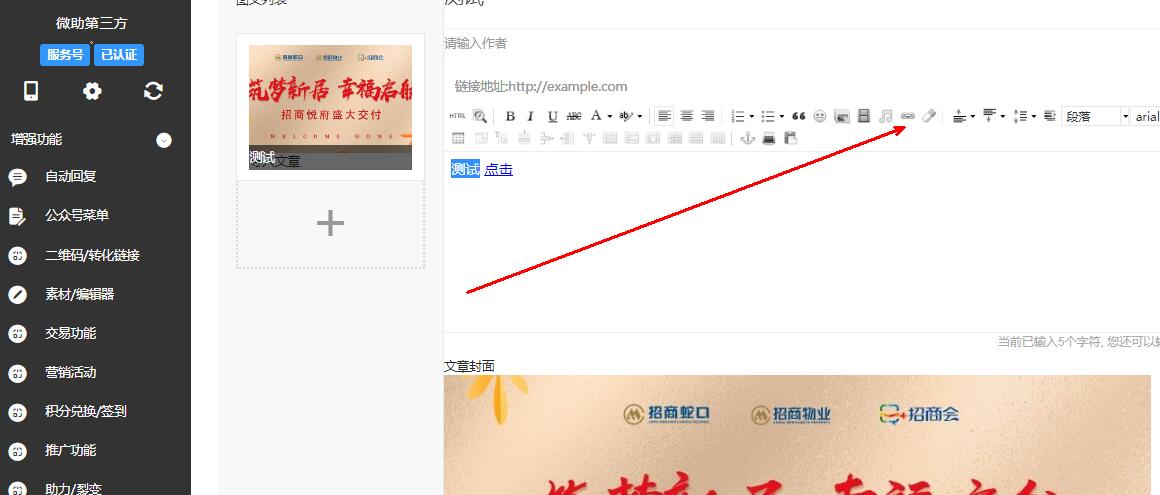Toggle bold formatting
Image resolution: width=1160 pixels, height=495 pixels.
point(510,116)
